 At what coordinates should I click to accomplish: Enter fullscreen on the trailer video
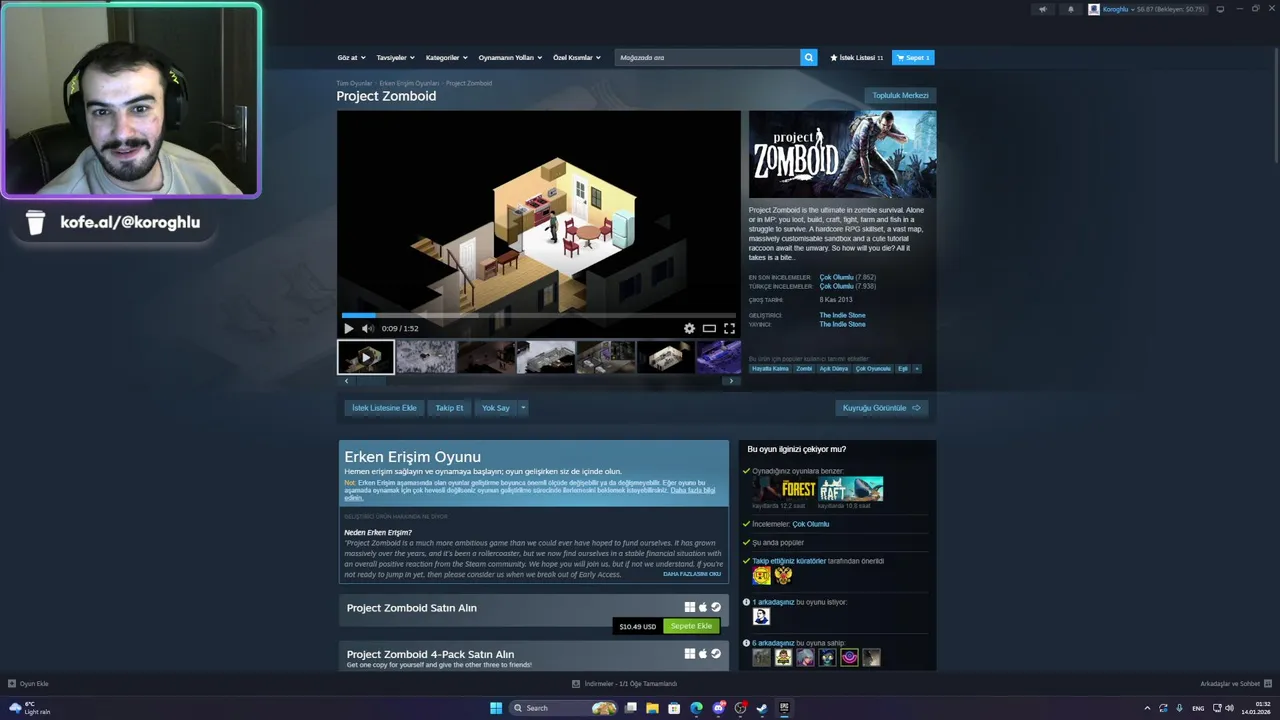[x=729, y=328]
